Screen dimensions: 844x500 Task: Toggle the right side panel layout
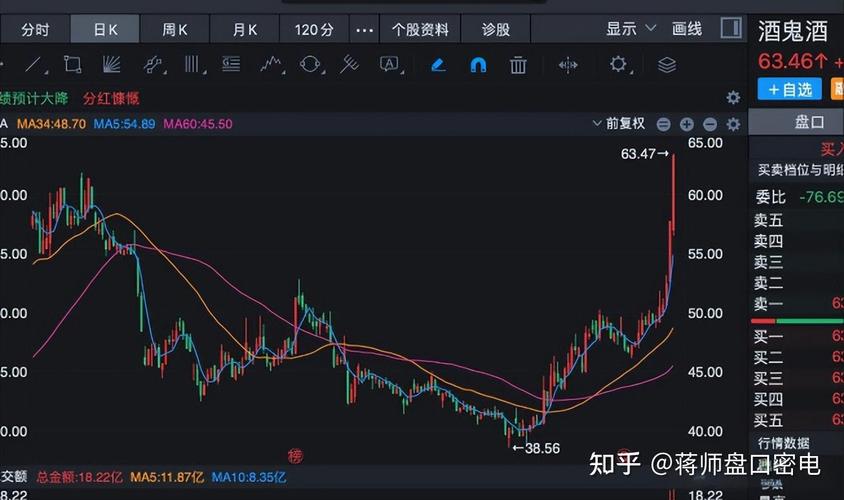[731, 29]
